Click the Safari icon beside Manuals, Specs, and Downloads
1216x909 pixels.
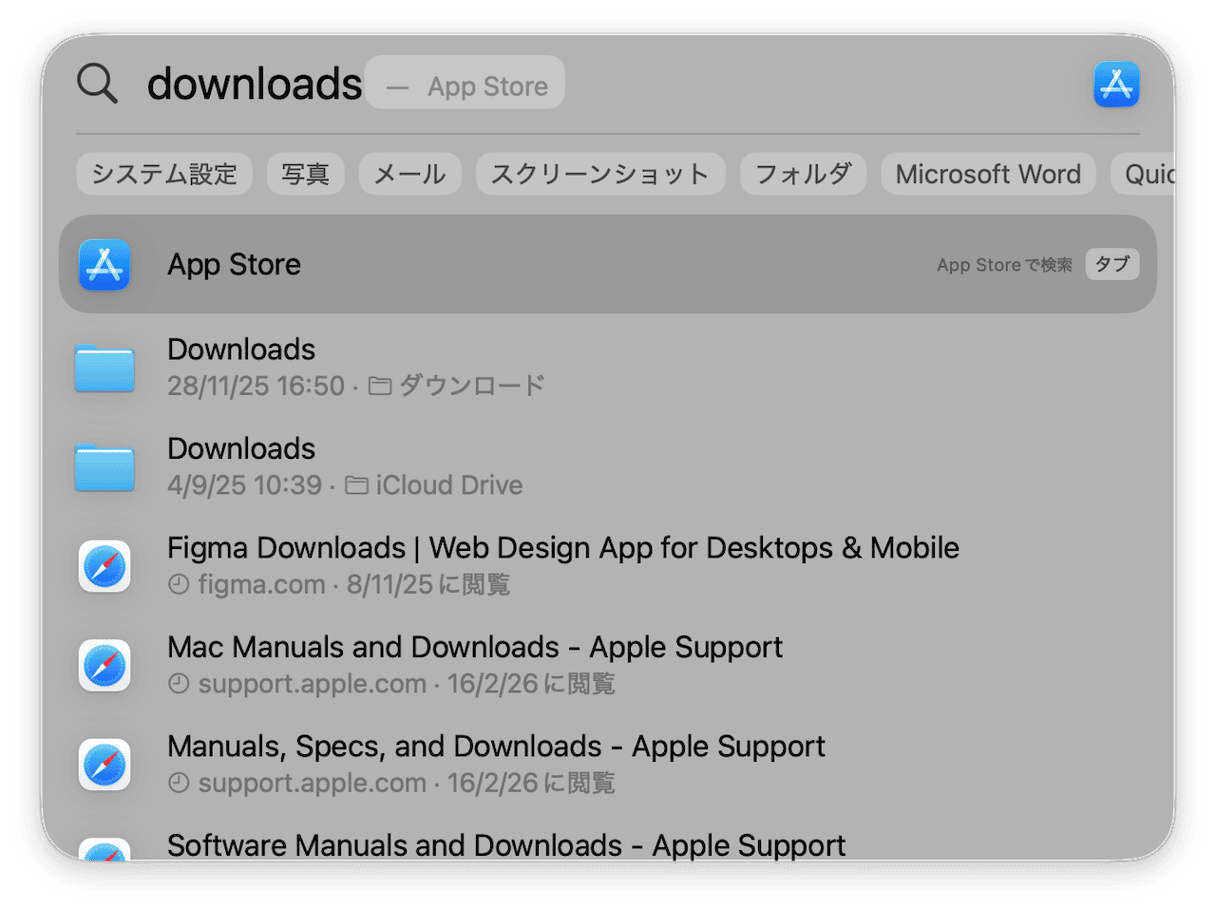coord(105,764)
